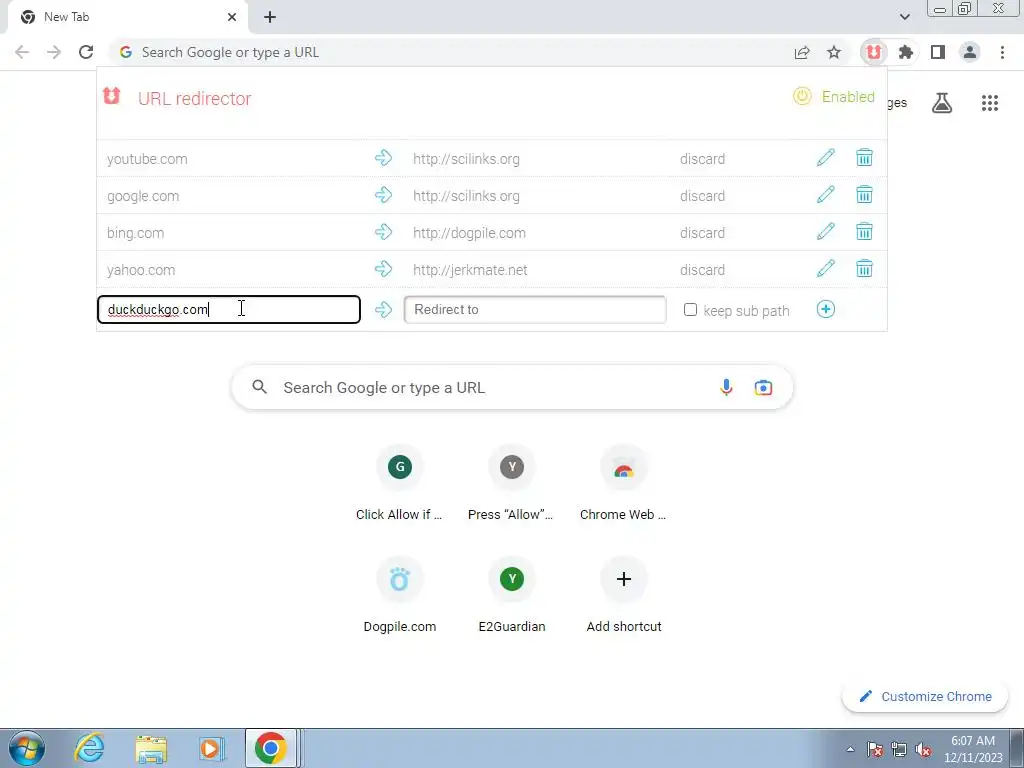Click http://jerkmate.net destination text
This screenshot has height=768, width=1024.
coord(470,270)
